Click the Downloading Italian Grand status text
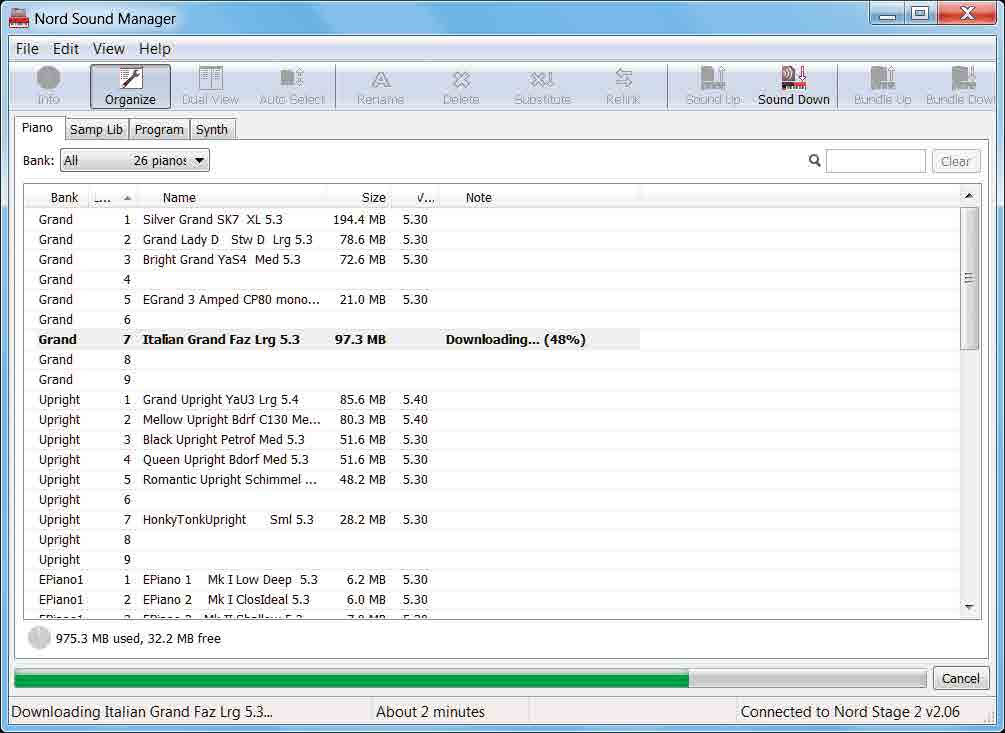This screenshot has width=1005, height=733. tap(142, 712)
